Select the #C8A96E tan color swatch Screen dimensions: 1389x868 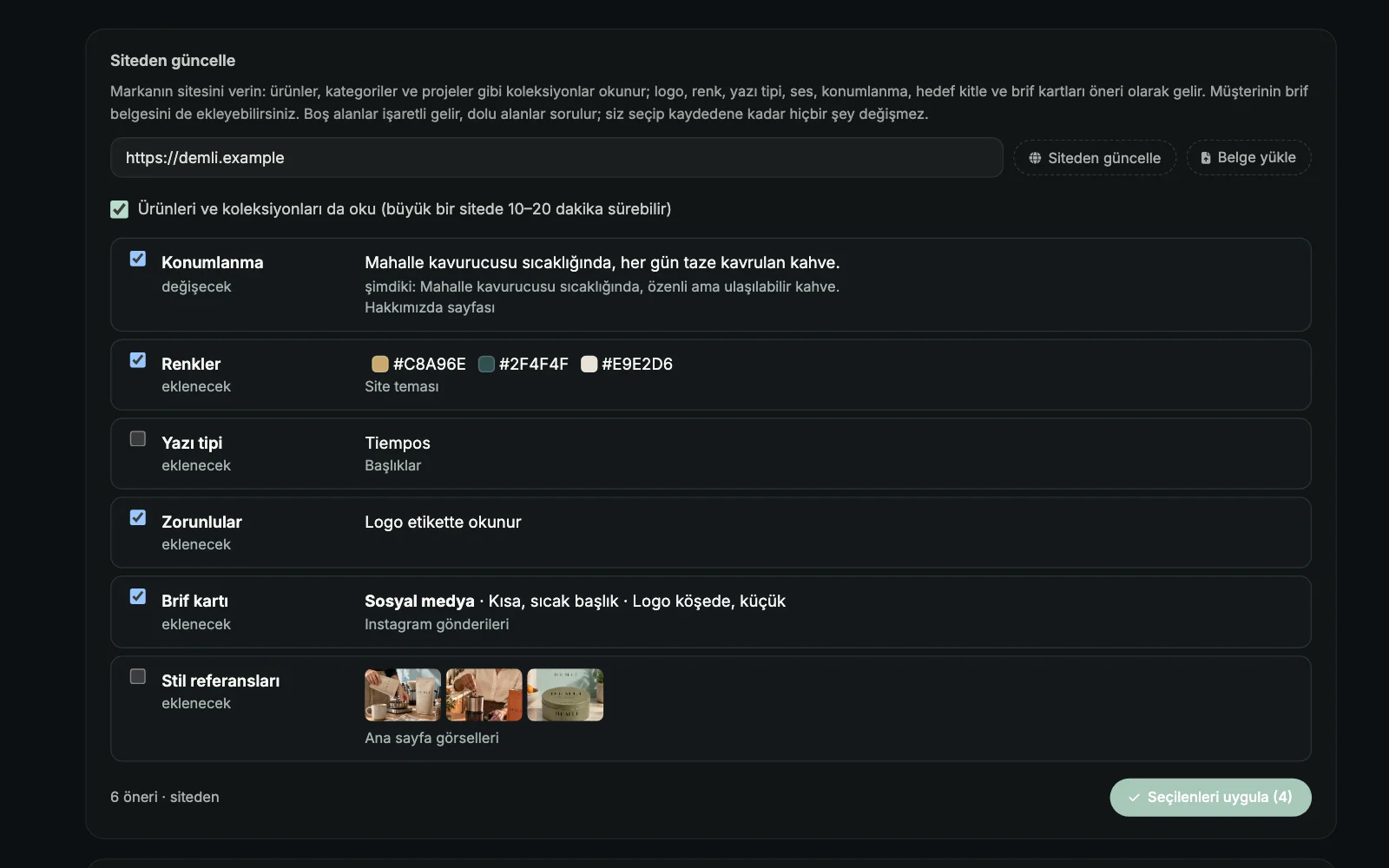pos(380,365)
